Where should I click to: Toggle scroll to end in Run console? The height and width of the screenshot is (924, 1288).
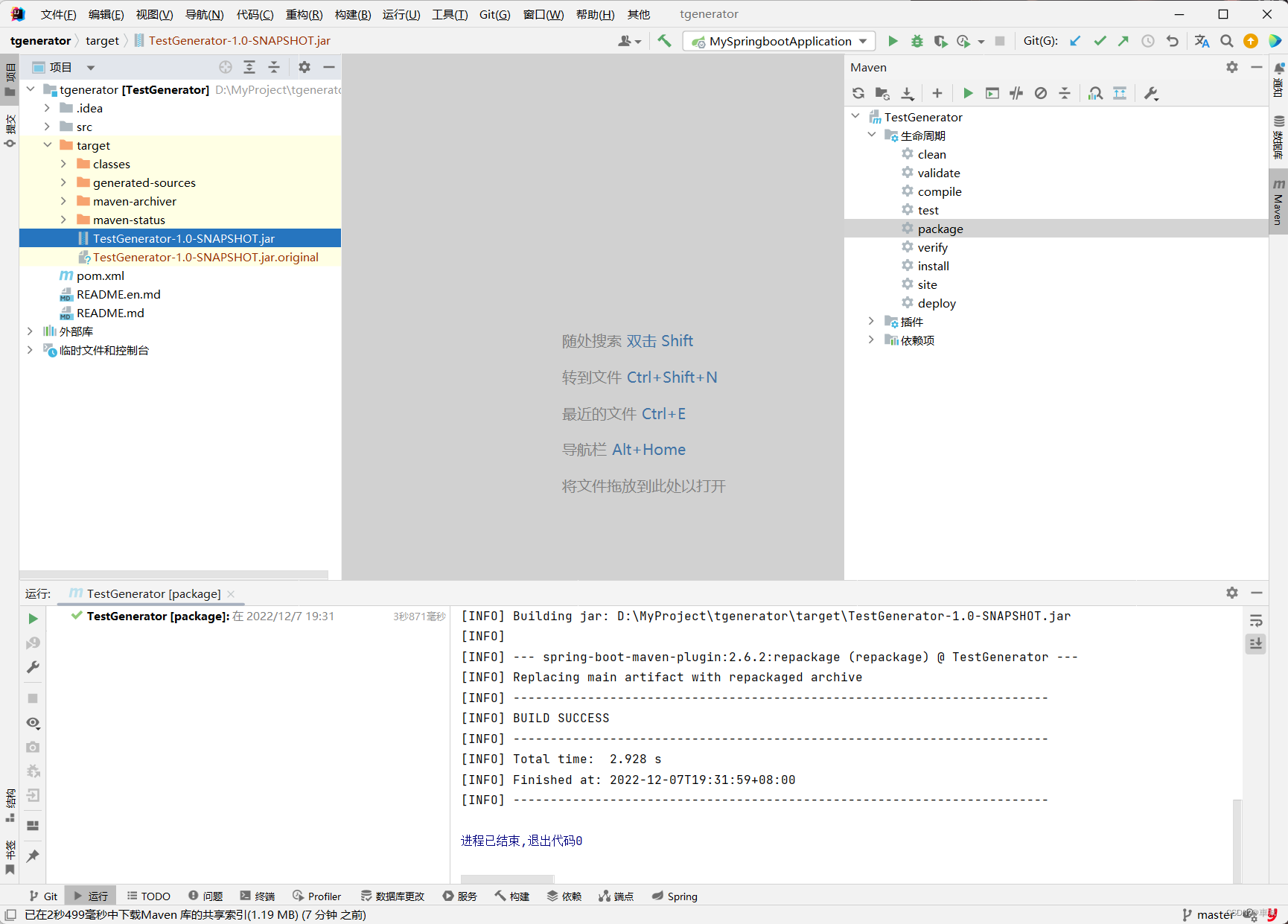coord(1256,643)
